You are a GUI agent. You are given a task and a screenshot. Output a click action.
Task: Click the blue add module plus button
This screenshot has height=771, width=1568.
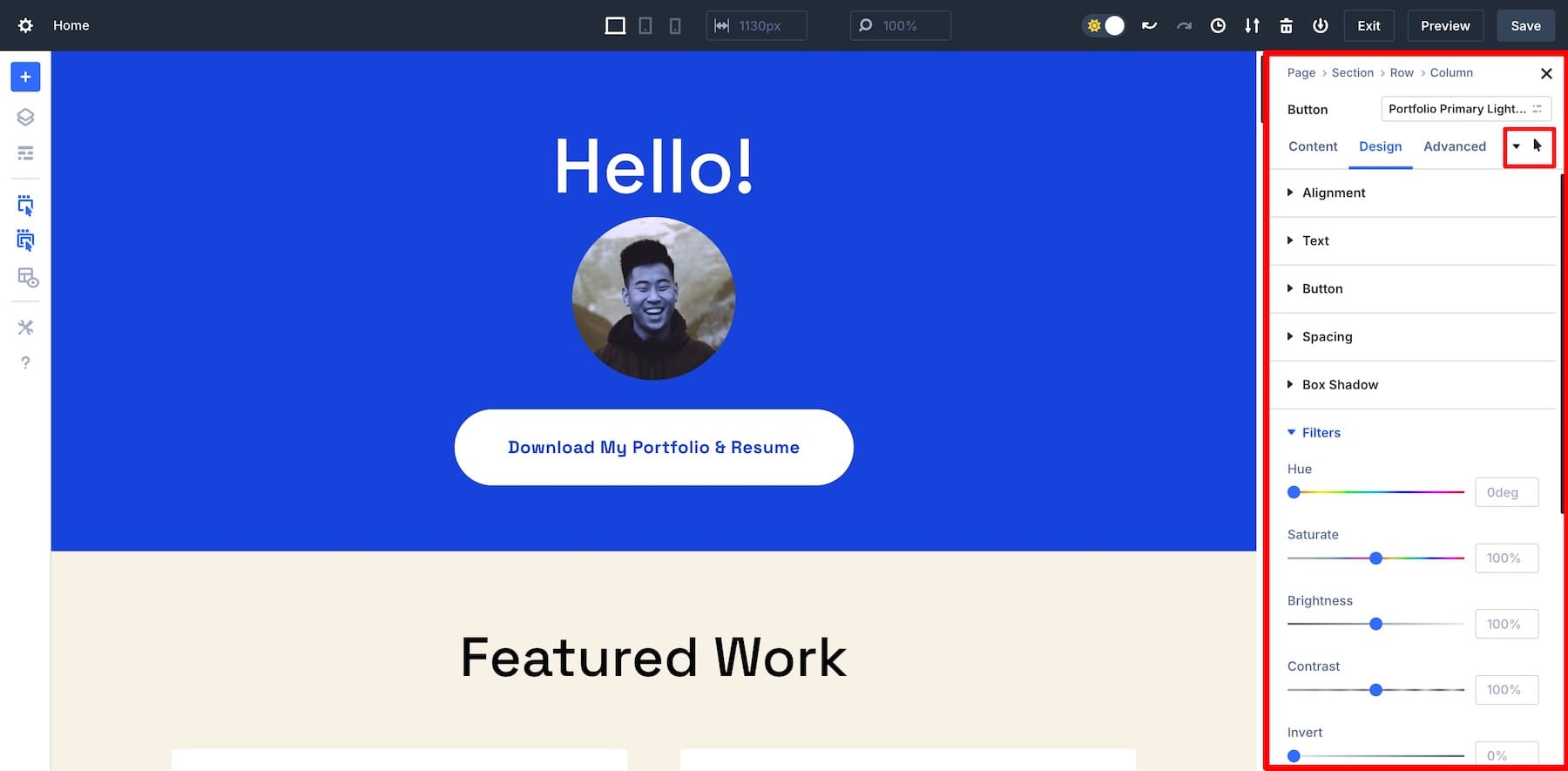[25, 77]
